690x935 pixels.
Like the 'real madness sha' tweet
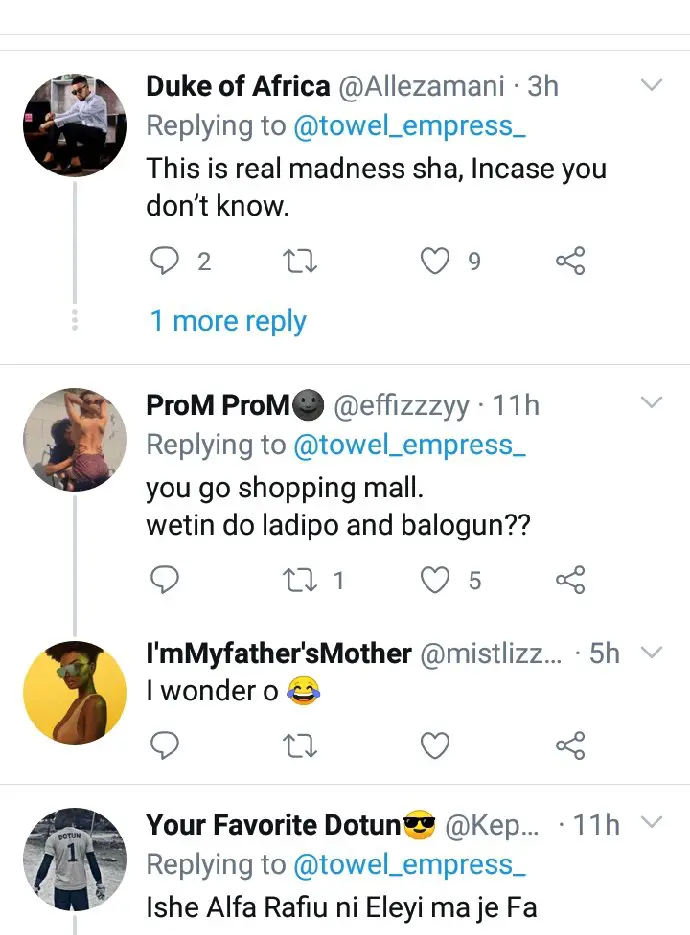coord(435,261)
